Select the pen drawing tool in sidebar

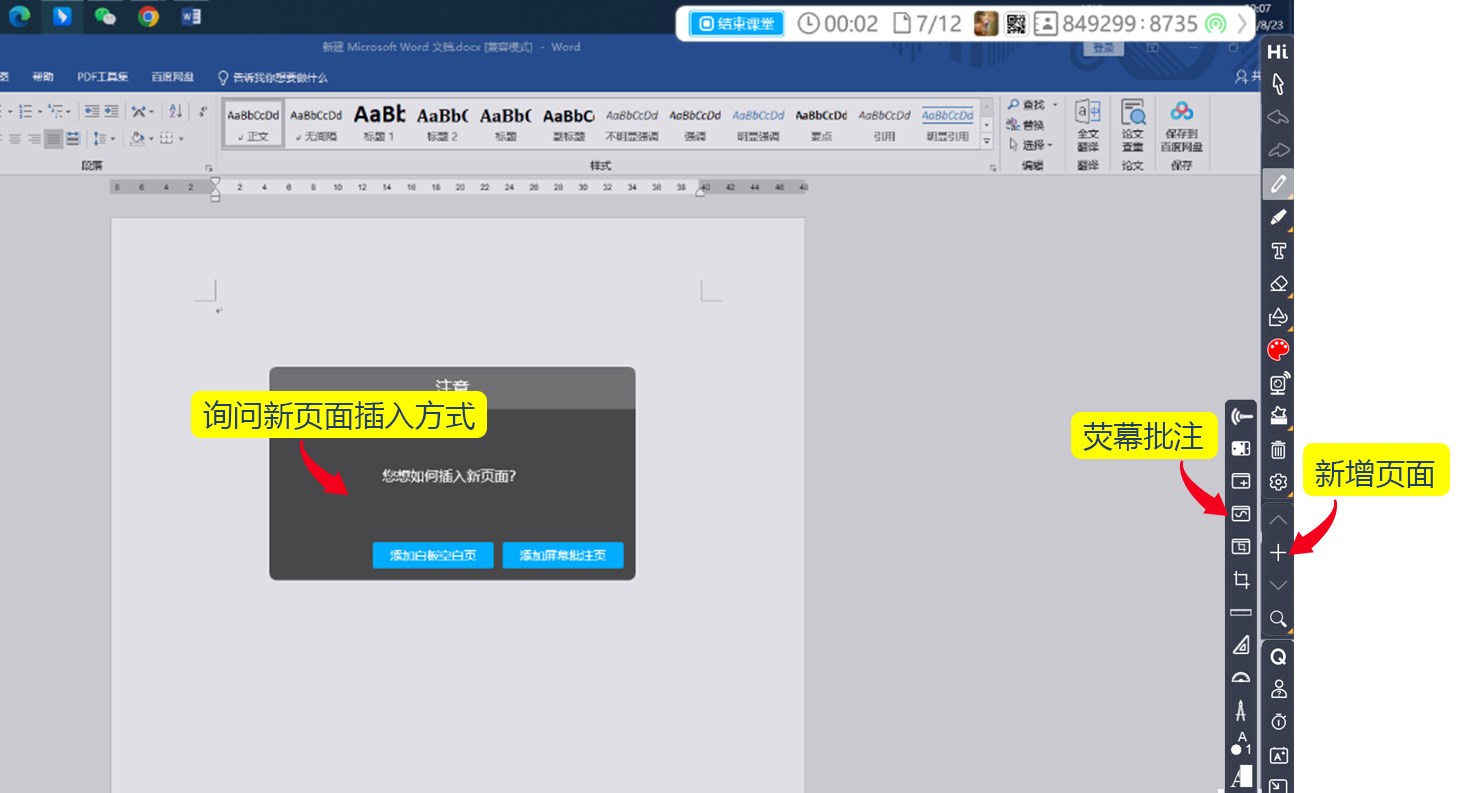pyautogui.click(x=1278, y=184)
